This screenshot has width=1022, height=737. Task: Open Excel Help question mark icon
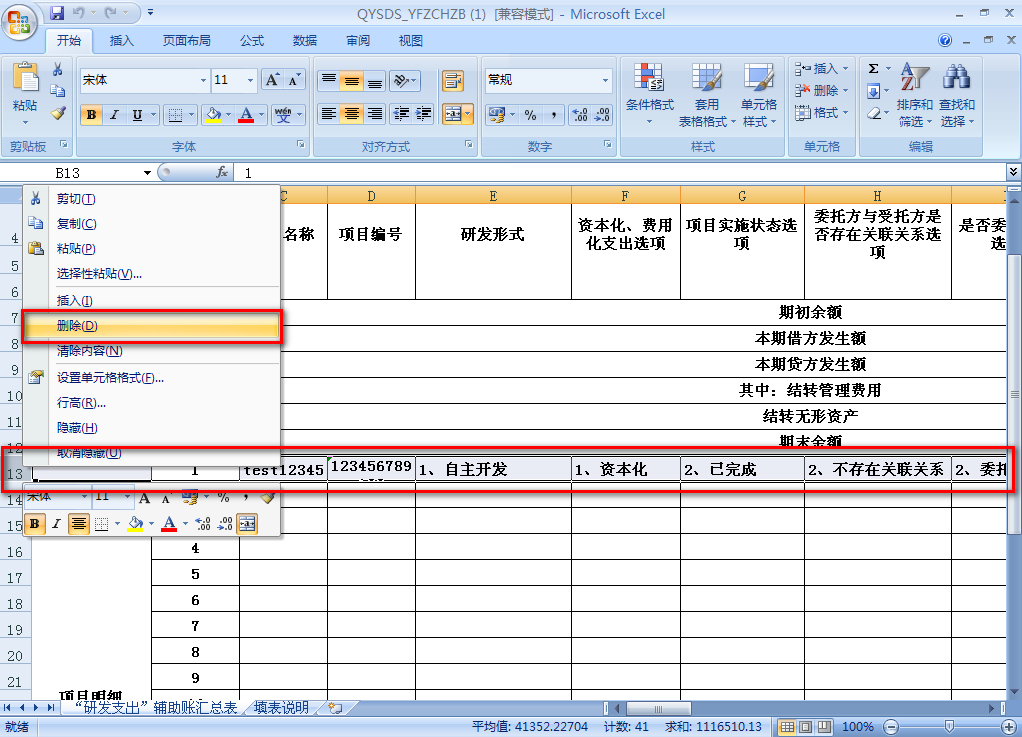coord(944,40)
